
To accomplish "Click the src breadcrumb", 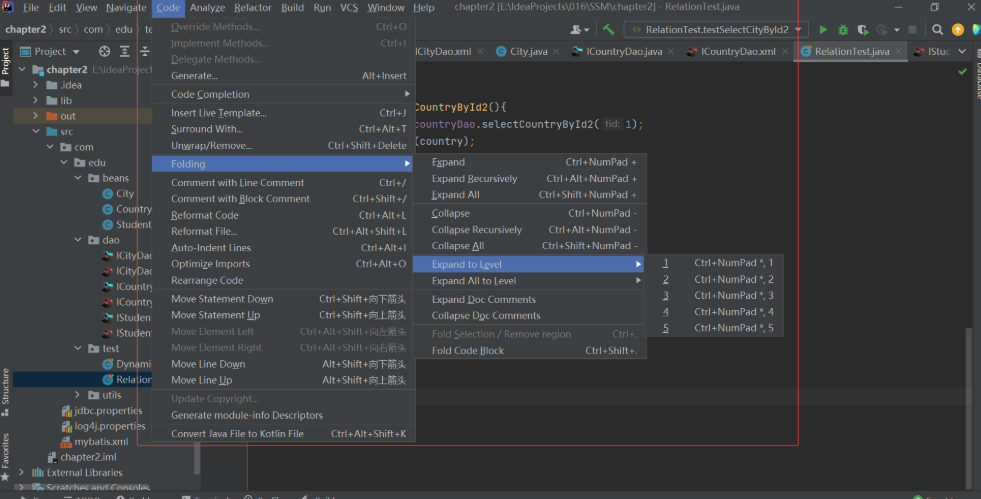I will click(x=65, y=29).
